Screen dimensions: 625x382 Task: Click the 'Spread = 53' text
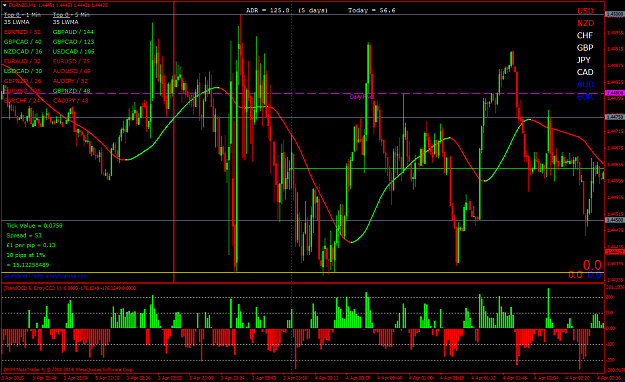tap(24, 236)
